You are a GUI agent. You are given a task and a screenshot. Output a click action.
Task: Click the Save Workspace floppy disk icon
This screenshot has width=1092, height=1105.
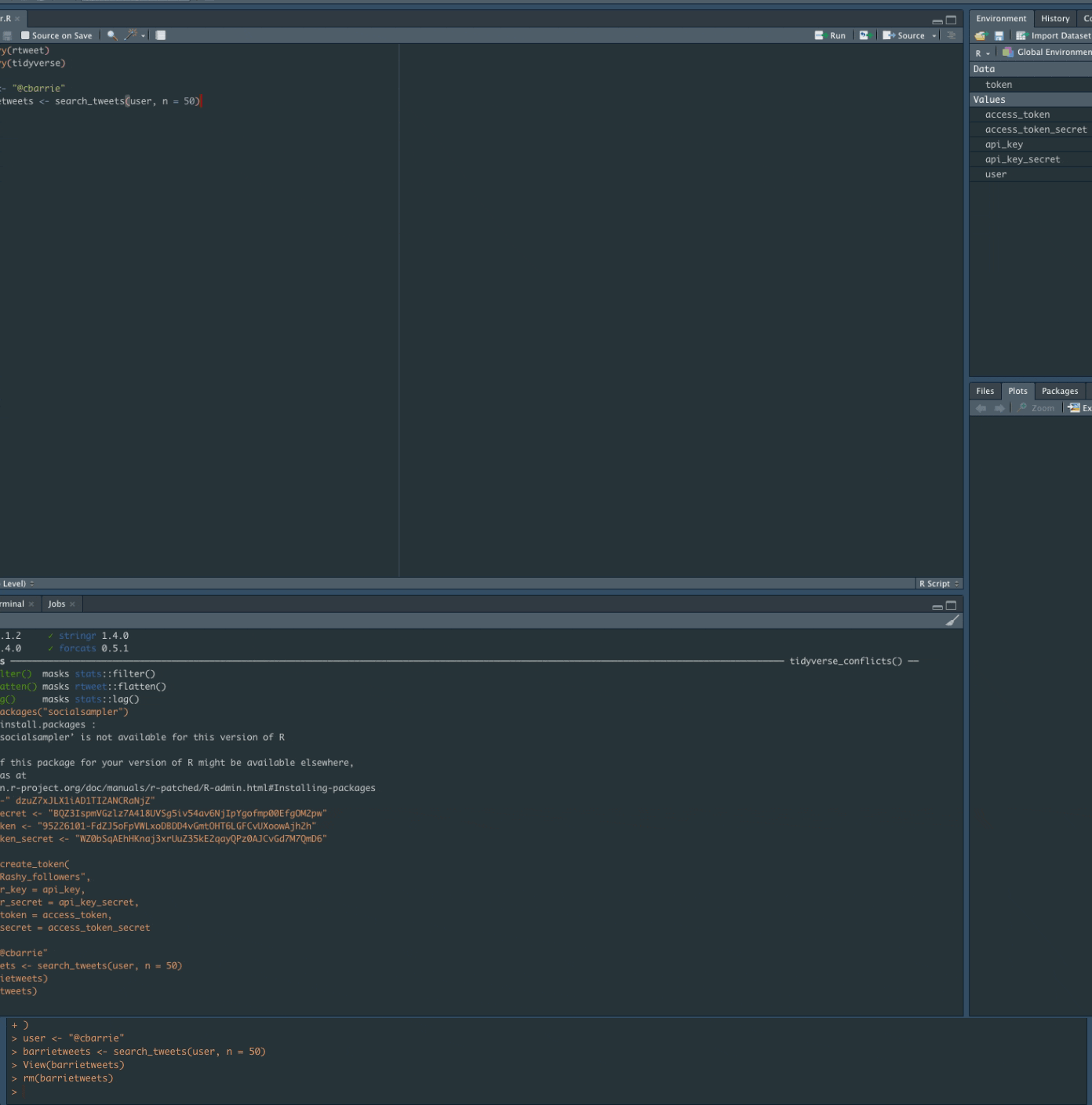click(x=999, y=36)
